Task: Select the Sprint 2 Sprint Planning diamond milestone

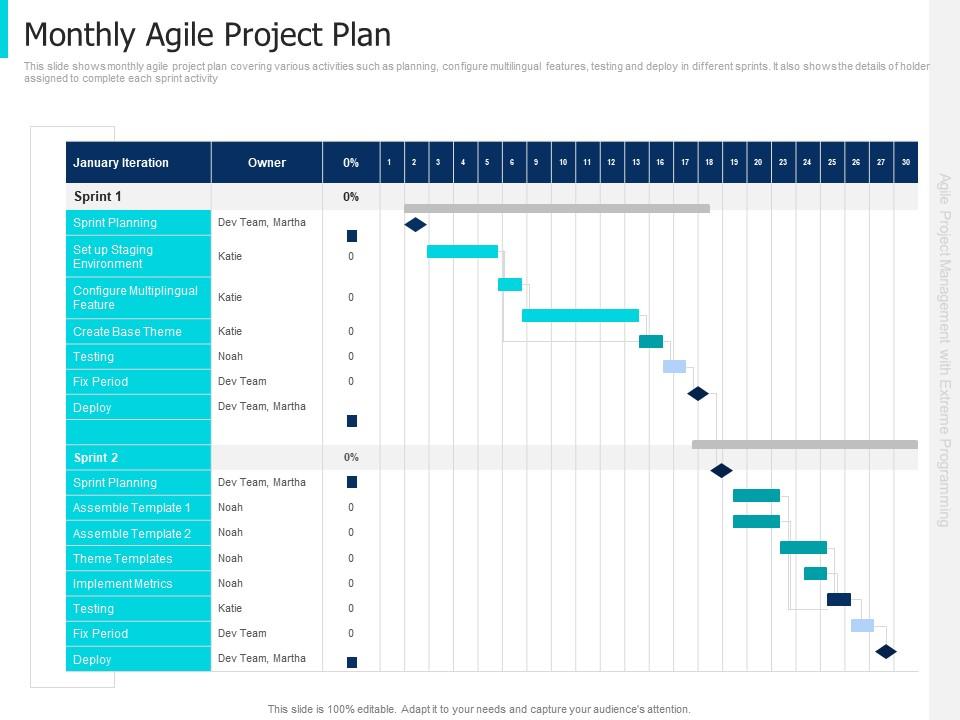Action: [721, 470]
